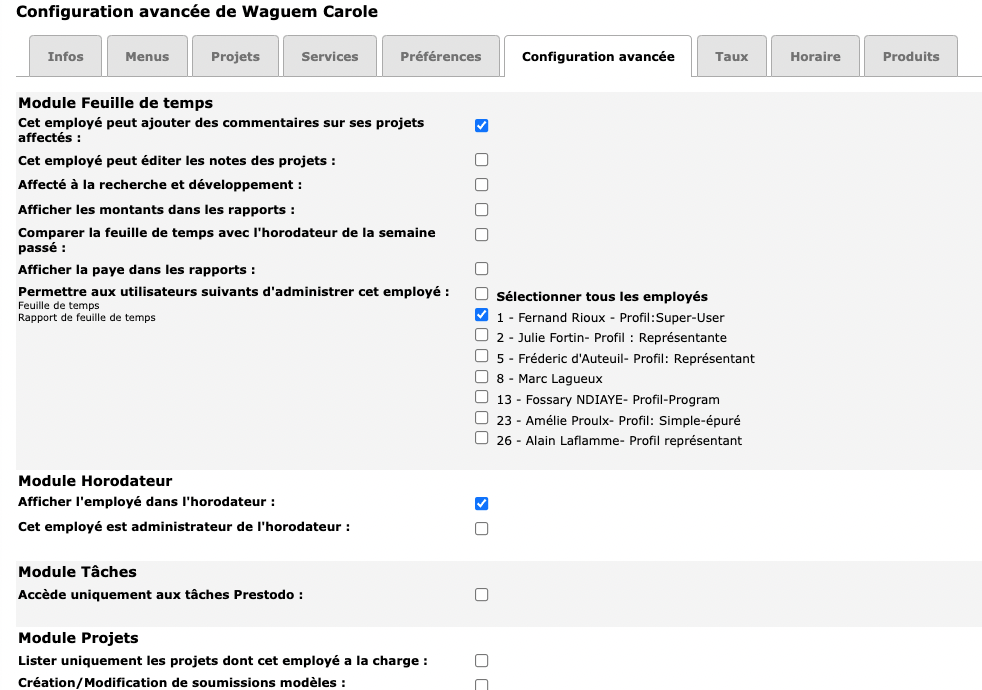Check Alain Laflamme Profil représentant box

(x=481, y=439)
